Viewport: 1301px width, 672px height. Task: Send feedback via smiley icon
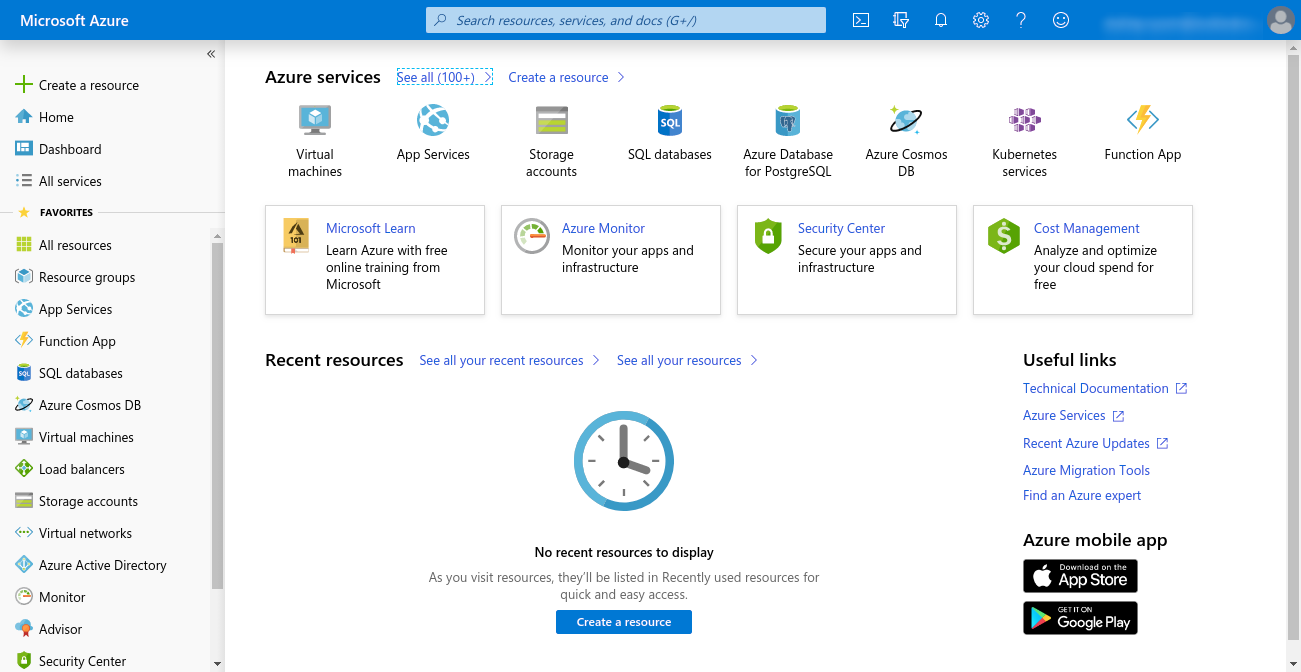coord(1061,20)
